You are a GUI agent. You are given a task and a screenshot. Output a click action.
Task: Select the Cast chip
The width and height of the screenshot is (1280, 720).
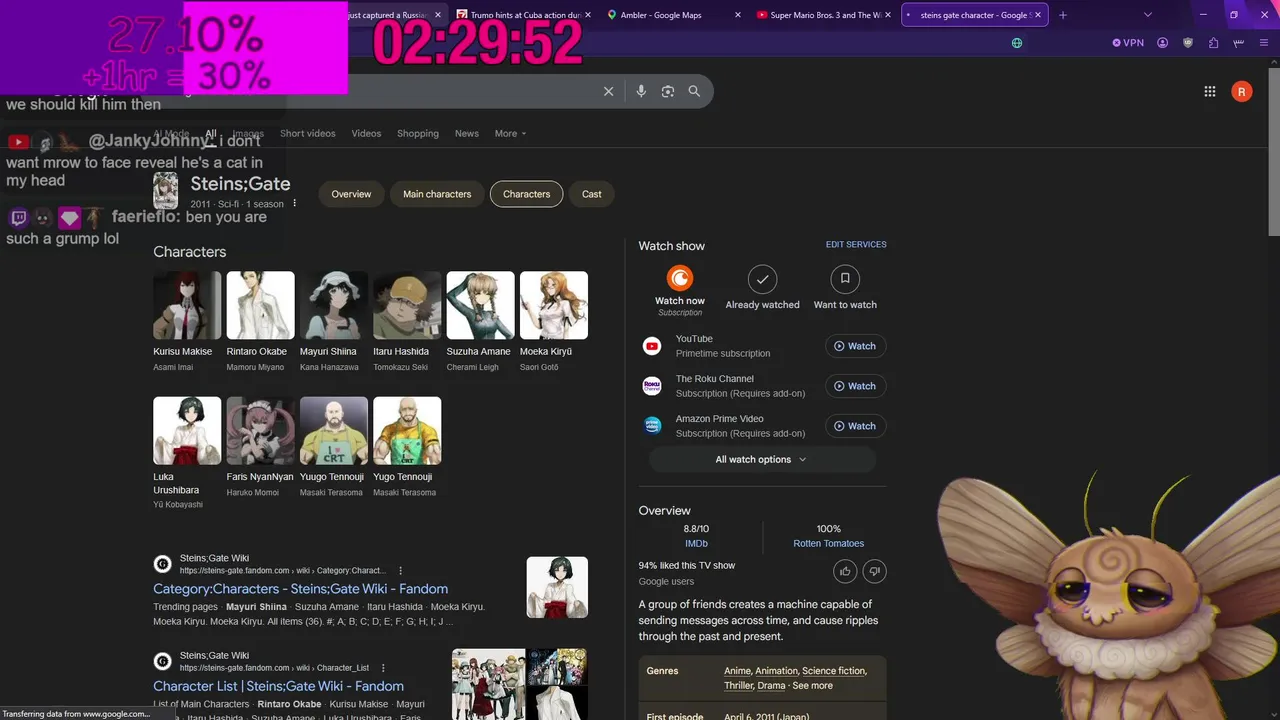592,194
